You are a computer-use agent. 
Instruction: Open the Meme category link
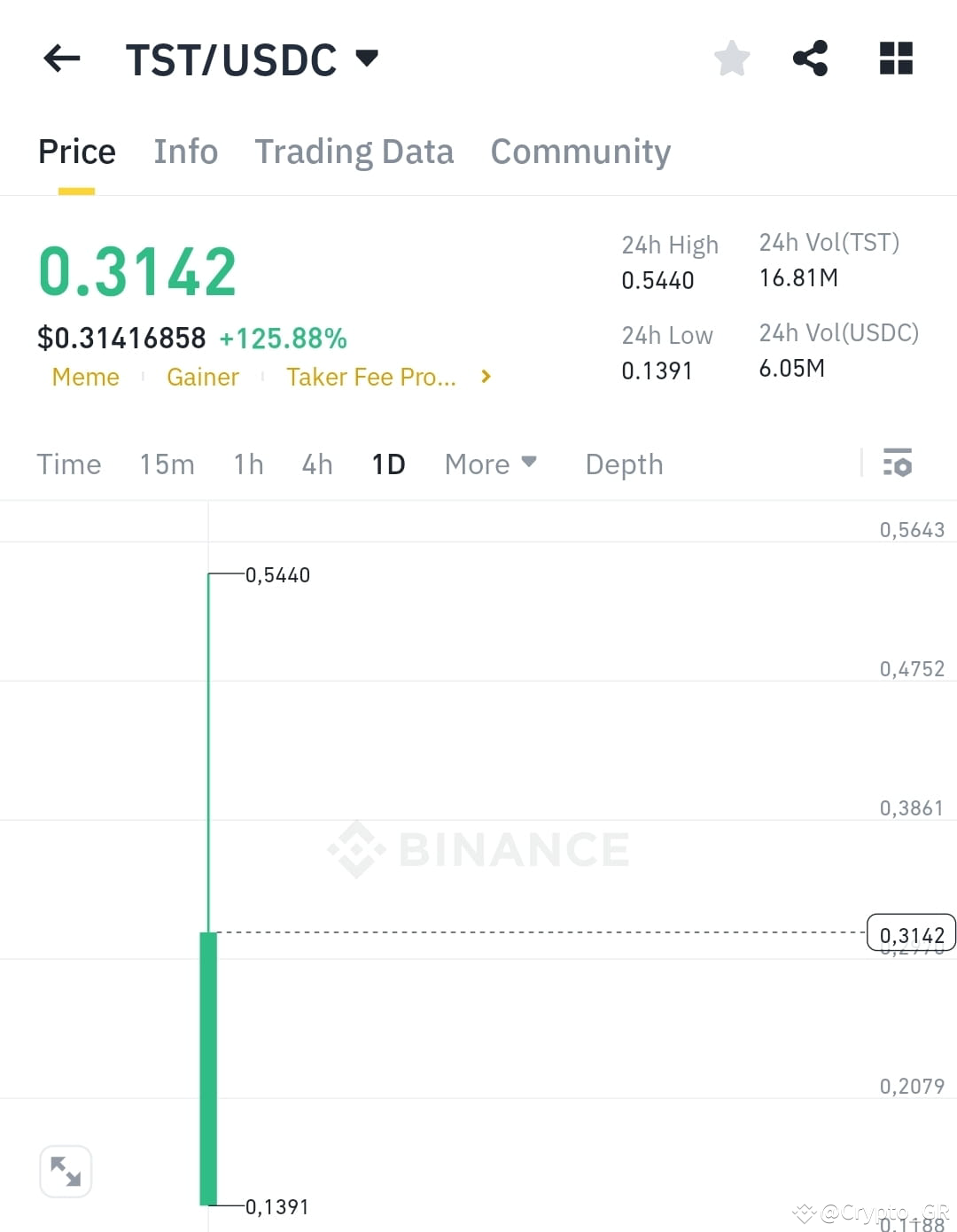[x=85, y=377]
